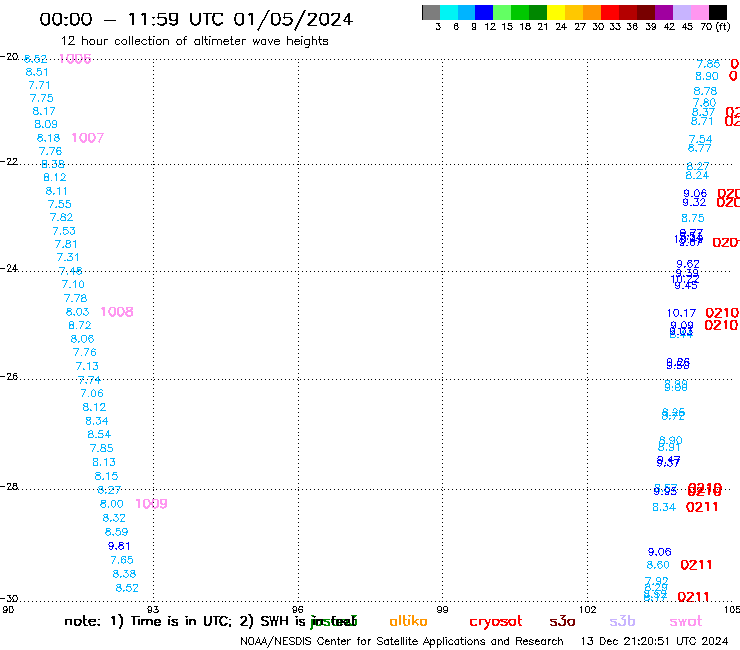Click the wave height value 8.54
Image resolution: width=740 pixels, height=650 pixels.
(99, 435)
